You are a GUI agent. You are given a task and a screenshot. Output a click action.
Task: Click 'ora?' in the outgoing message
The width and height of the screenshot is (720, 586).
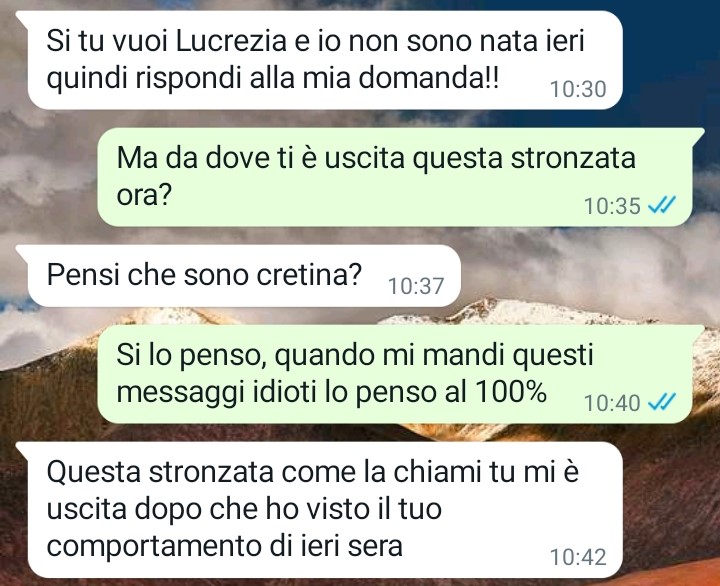coord(144,196)
